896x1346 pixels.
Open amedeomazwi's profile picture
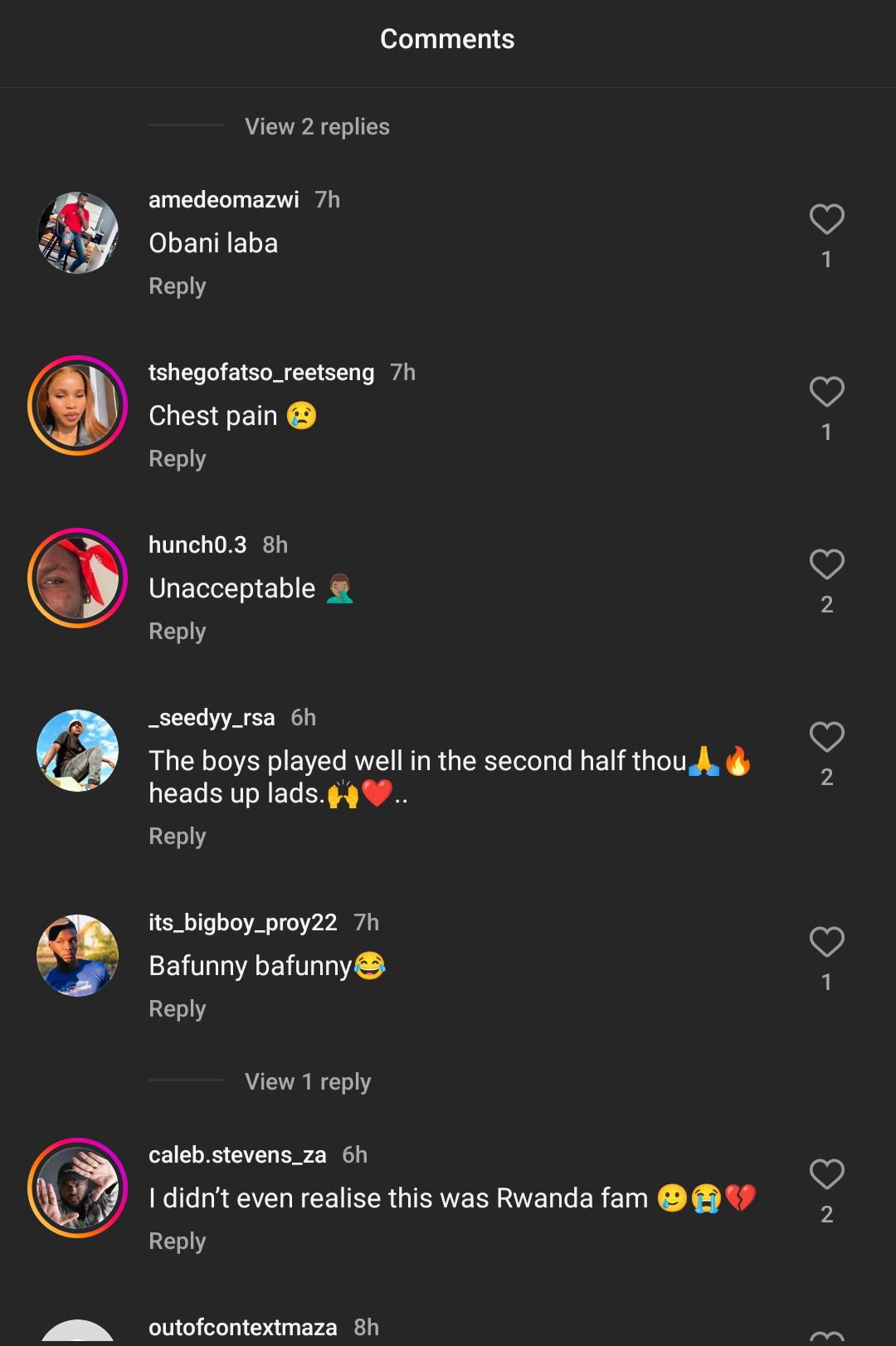pyautogui.click(x=78, y=233)
